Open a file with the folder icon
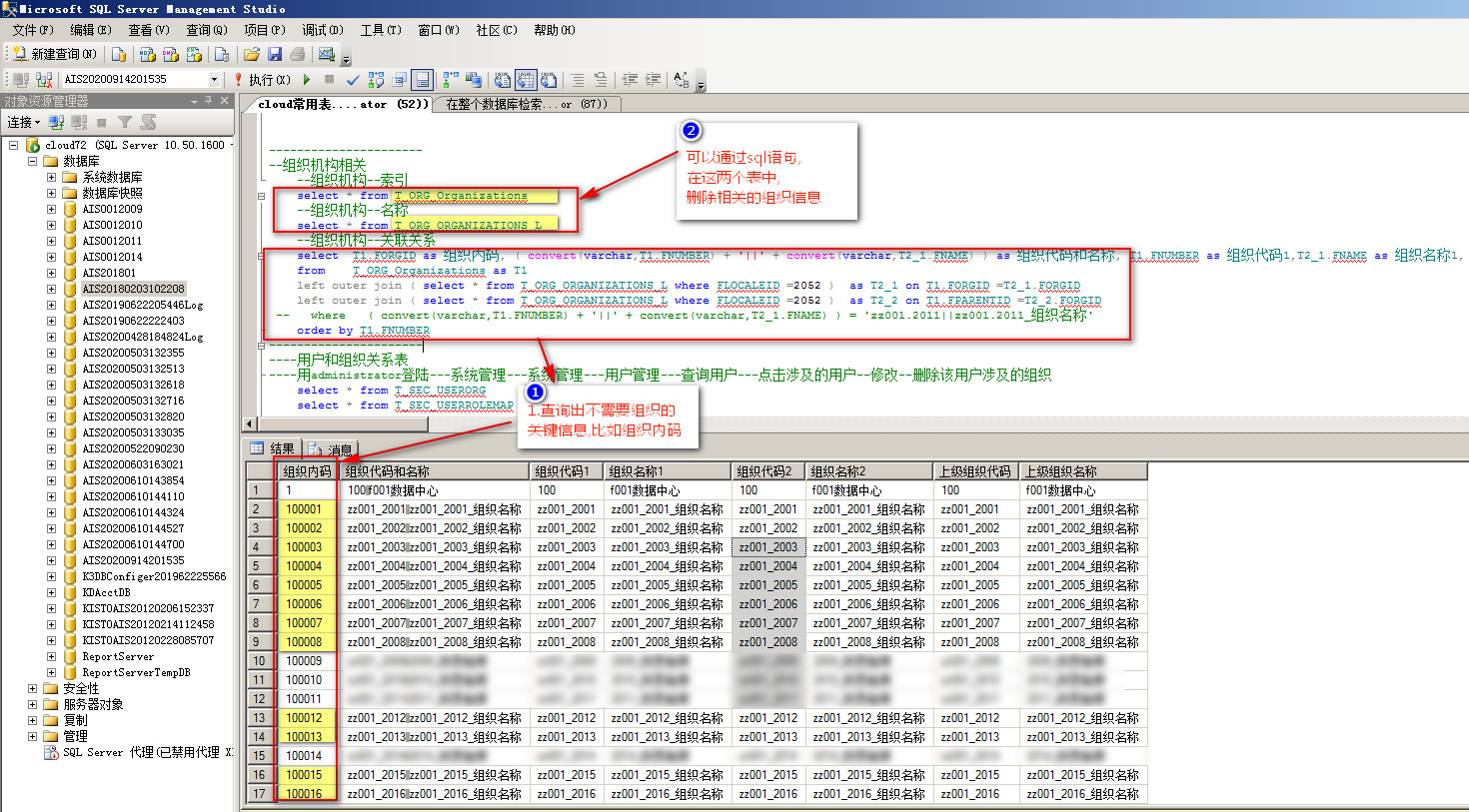The width and height of the screenshot is (1469, 812). [x=252, y=54]
